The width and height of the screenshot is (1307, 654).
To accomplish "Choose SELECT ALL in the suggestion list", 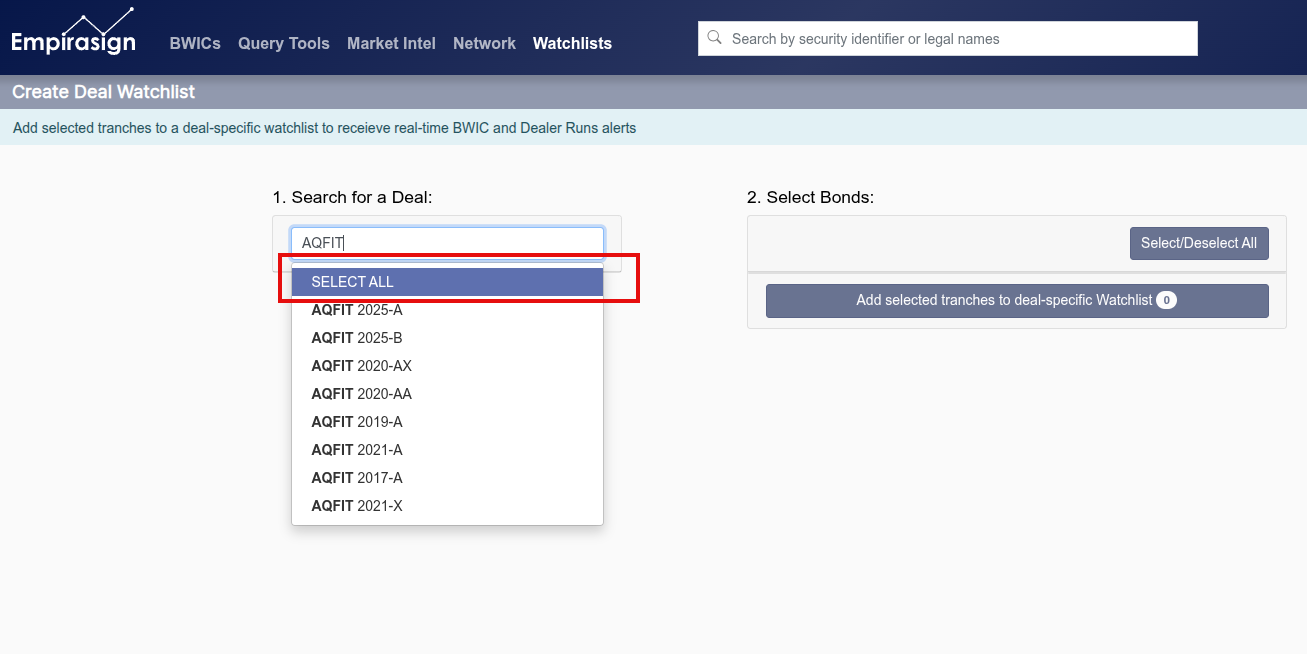I will (x=447, y=282).
